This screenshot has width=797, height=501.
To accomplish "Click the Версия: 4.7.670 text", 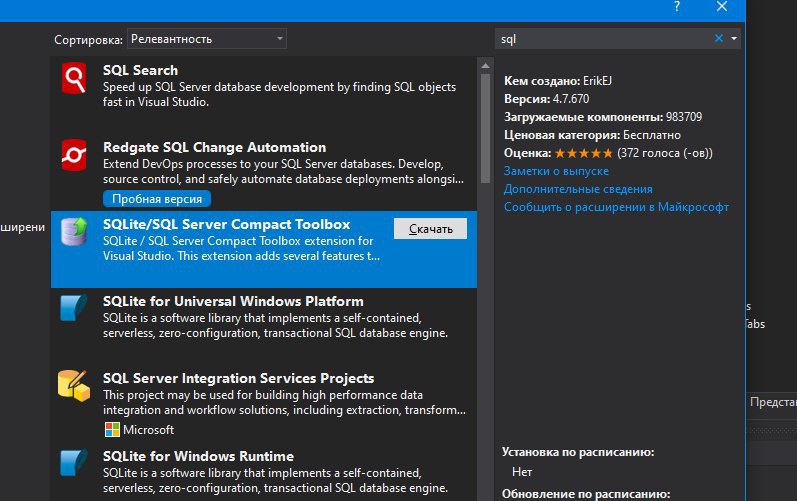I will 546,99.
